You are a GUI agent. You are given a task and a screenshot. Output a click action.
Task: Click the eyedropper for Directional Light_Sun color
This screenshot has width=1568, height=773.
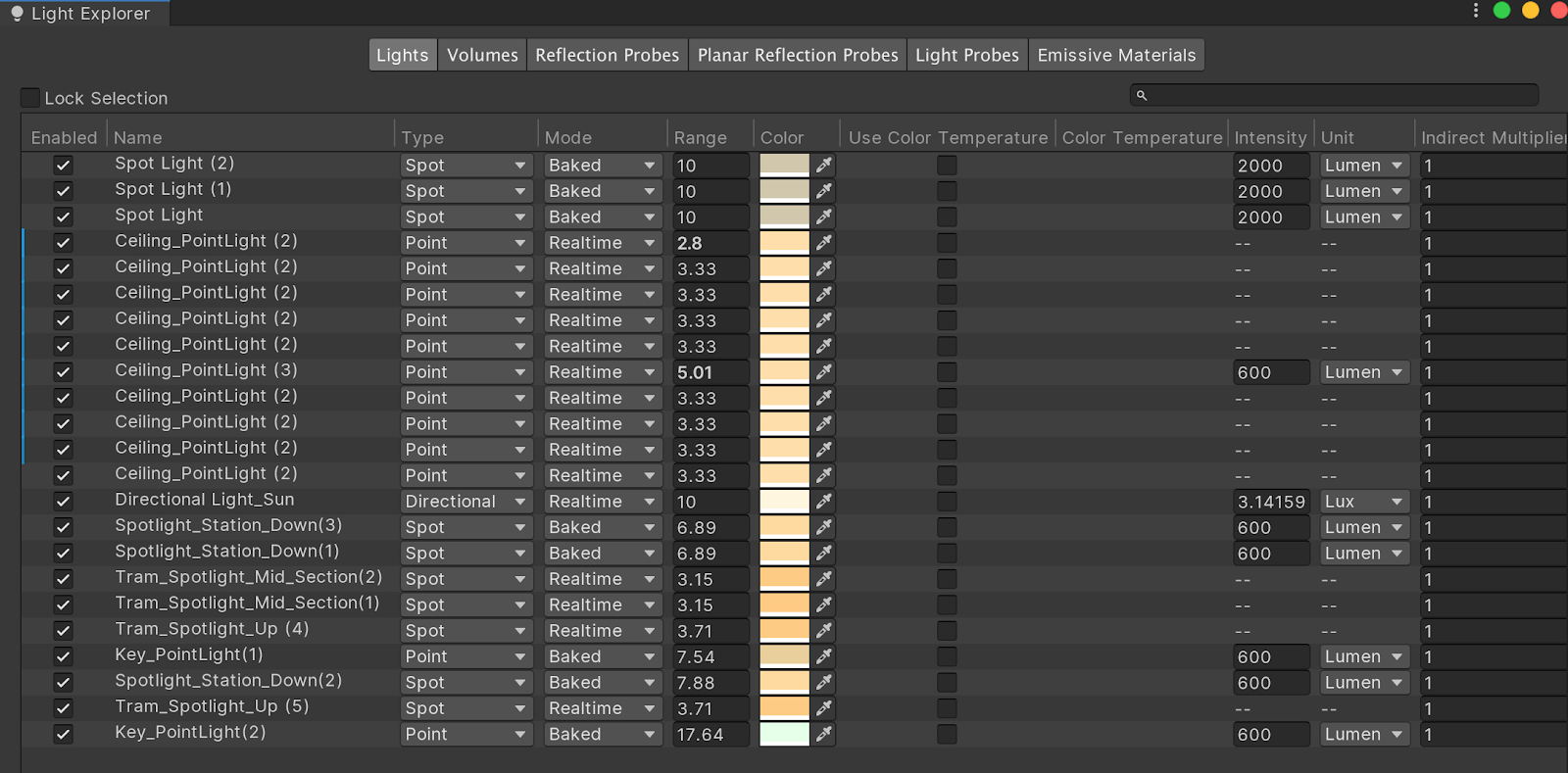coord(823,501)
